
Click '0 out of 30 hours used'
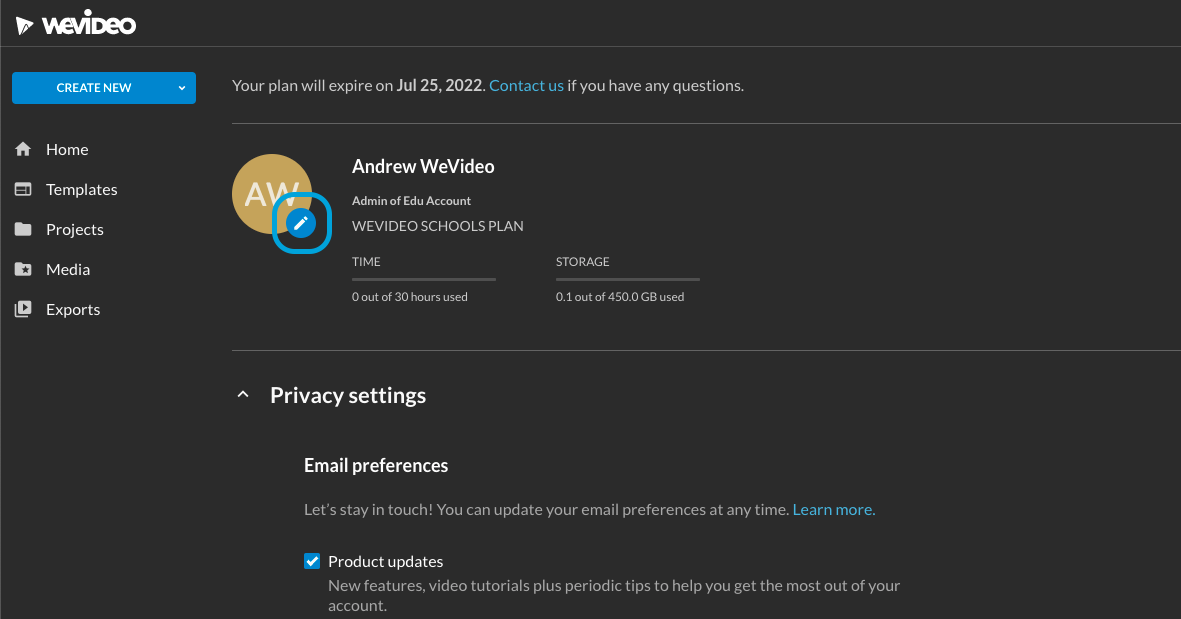(410, 297)
